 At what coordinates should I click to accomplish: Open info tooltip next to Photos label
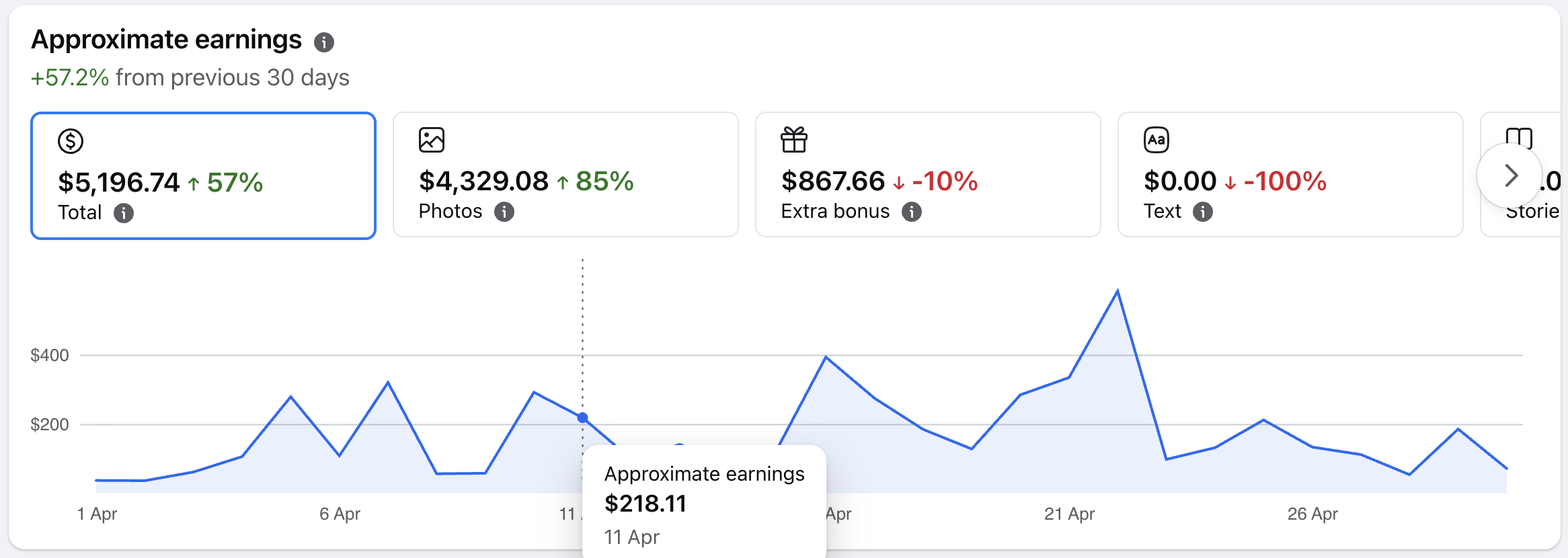coord(504,212)
